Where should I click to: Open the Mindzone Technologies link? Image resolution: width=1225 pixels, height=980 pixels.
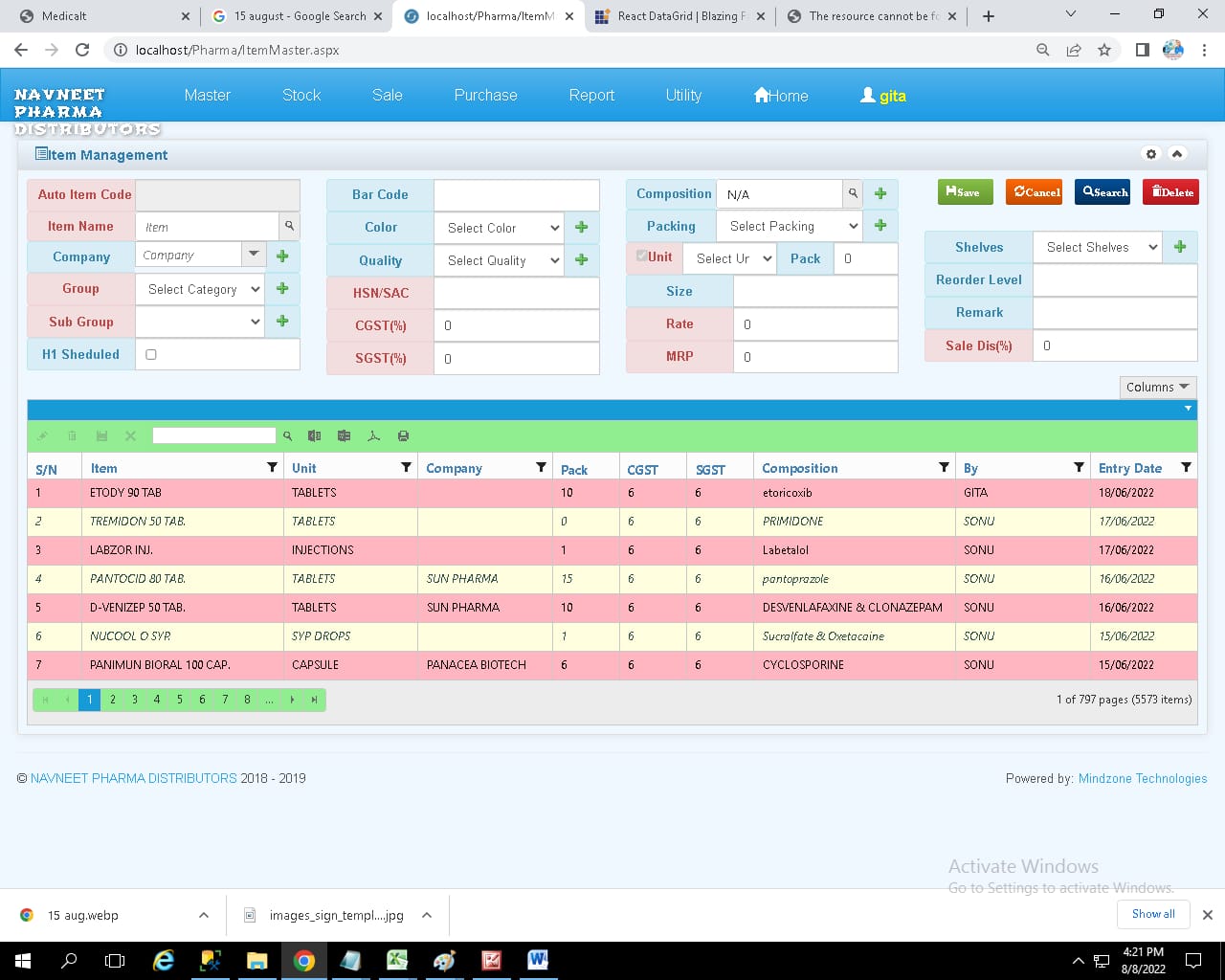[x=1142, y=778]
